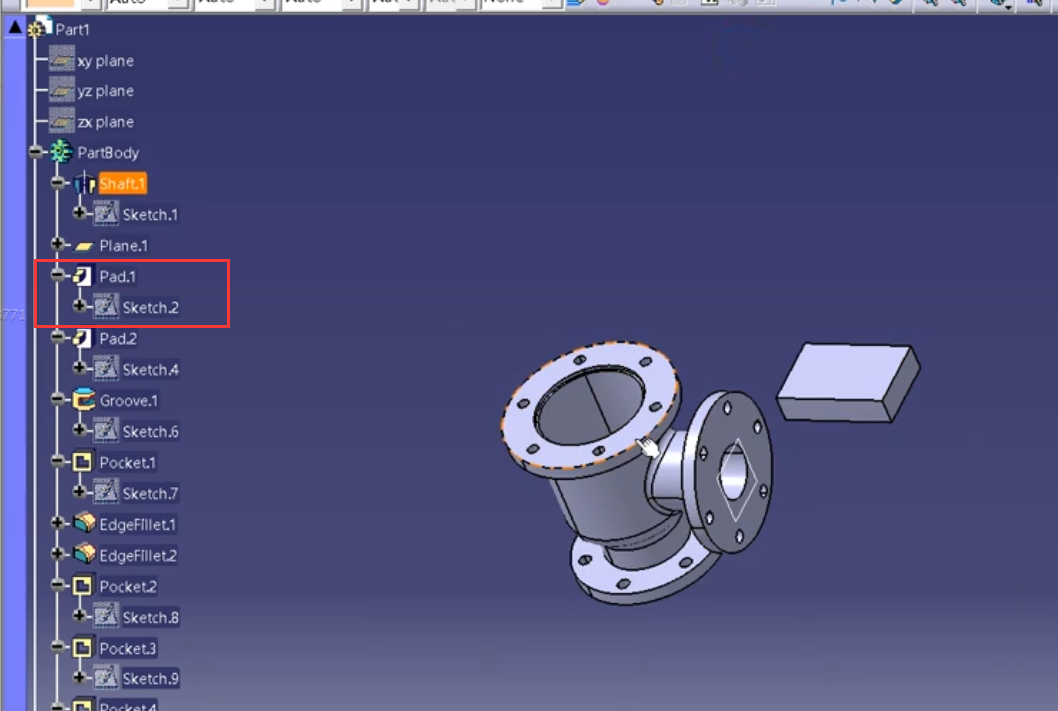Select the "Groove.1" label
Viewport: 1058px width, 711px height.
[129, 401]
